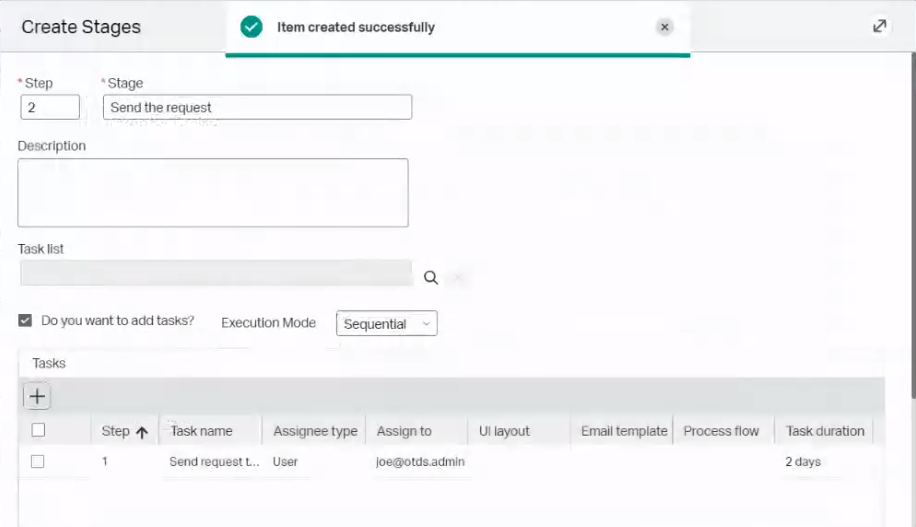The image size is (916, 527).
Task: Dismiss the item created notification
Action: 665,28
